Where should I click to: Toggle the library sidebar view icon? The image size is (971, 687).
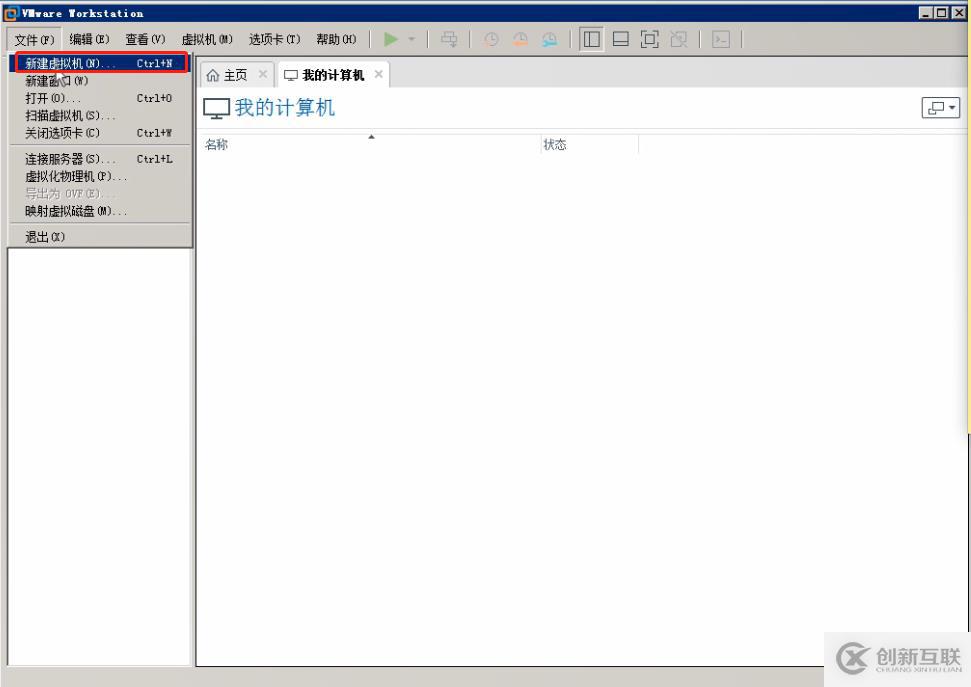coord(591,40)
